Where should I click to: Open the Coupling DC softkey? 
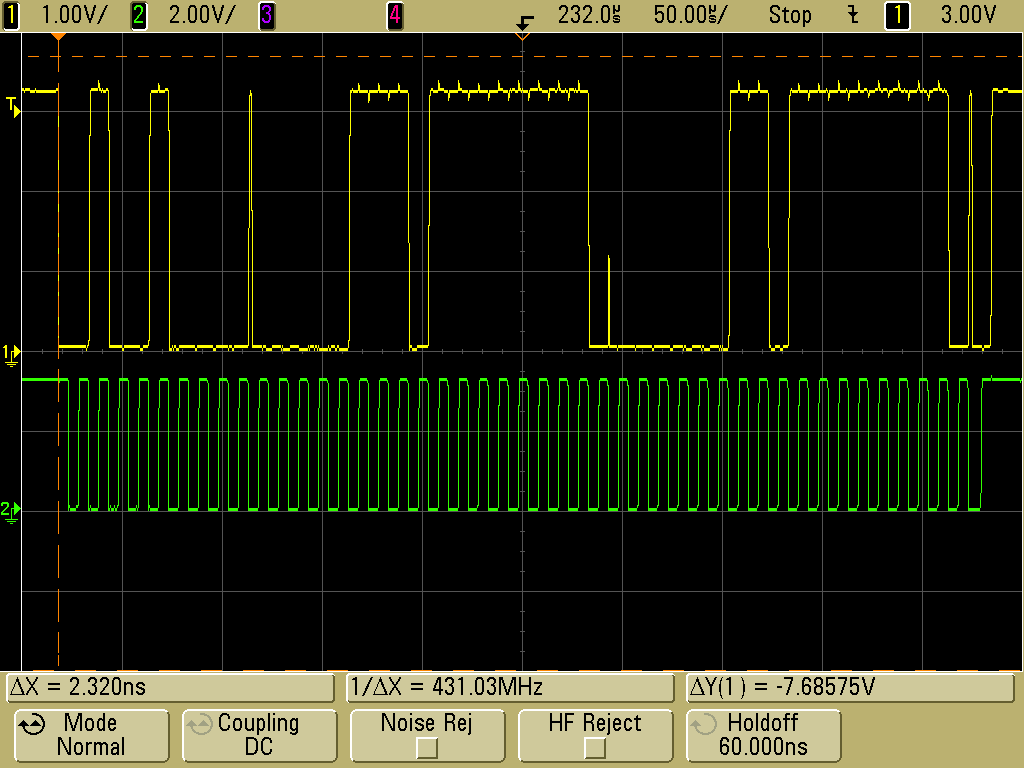point(259,735)
